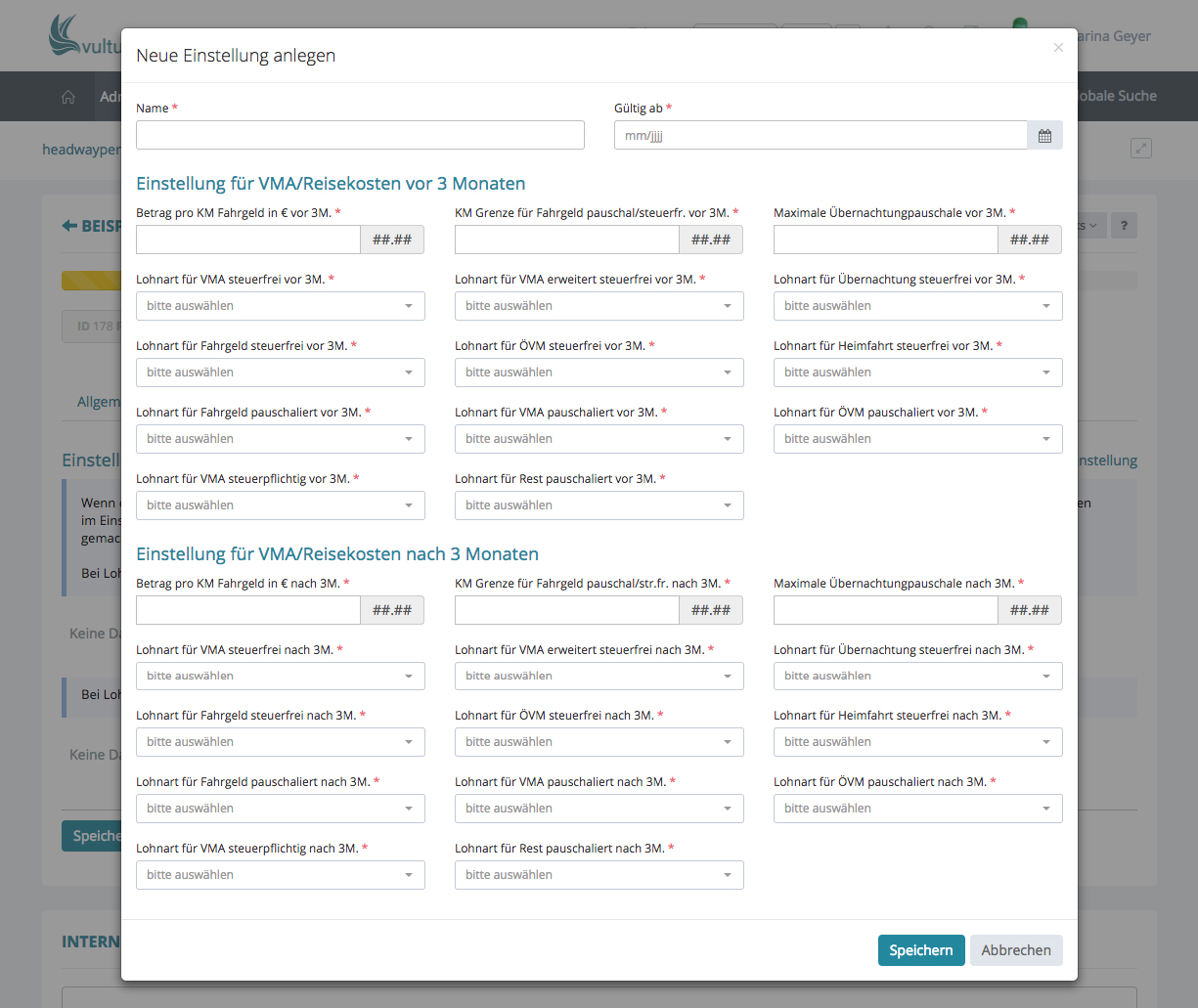Expand Lohnart für ÖVM steuerfrei vor 3M.
This screenshot has width=1198, height=1008.
pos(599,373)
